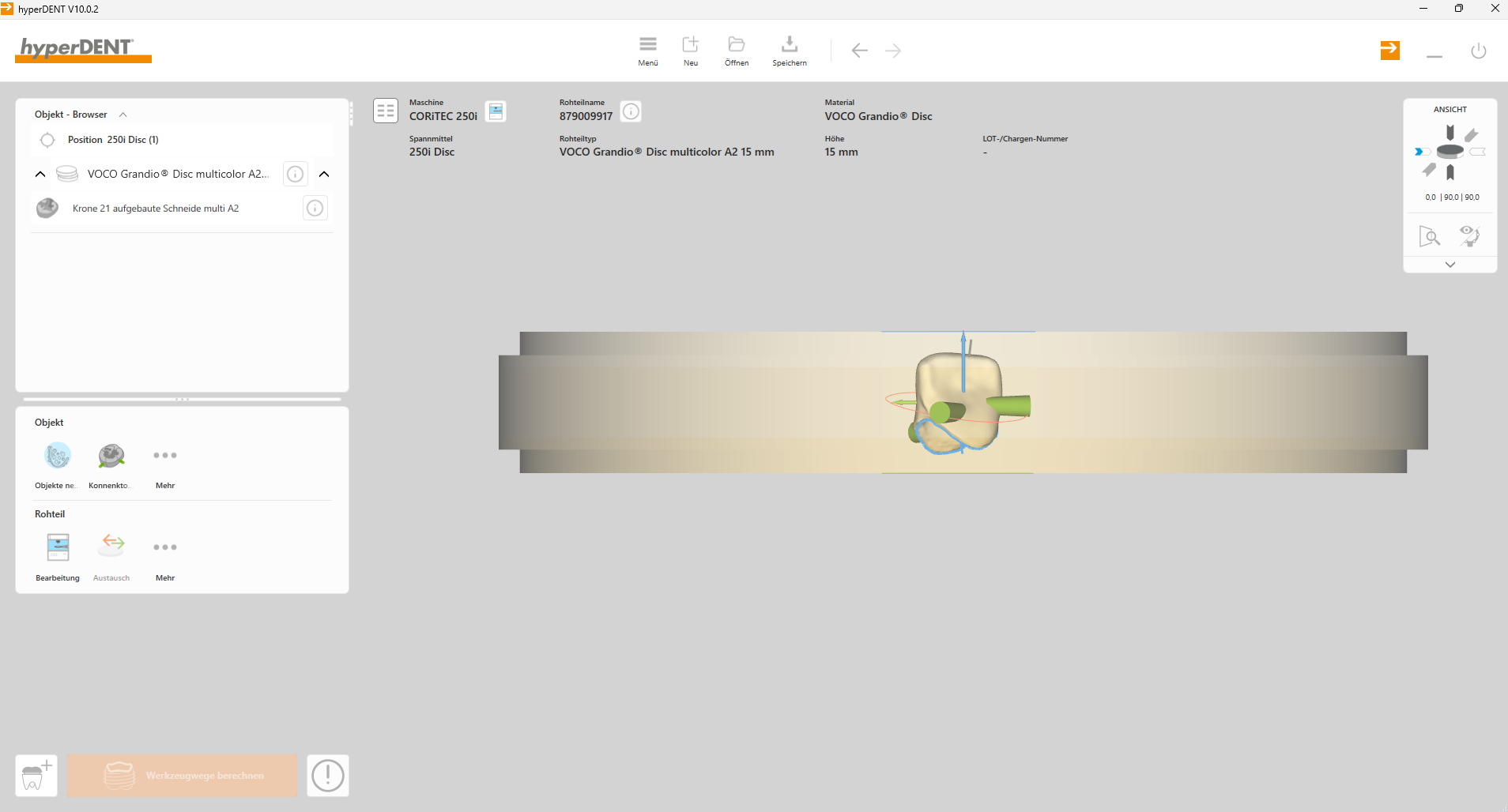
Task: Click the power icon at top right
Action: pyautogui.click(x=1479, y=51)
